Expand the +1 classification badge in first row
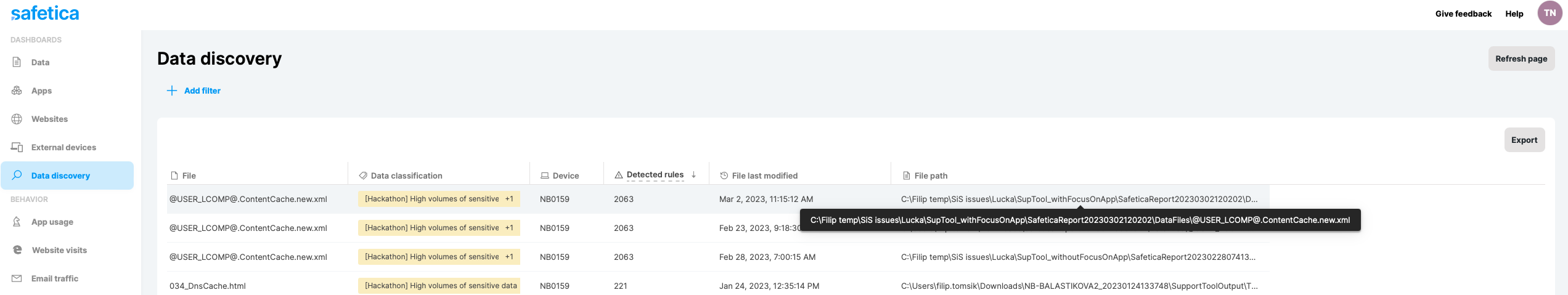Viewport: 1568px width, 295px height. point(509,199)
